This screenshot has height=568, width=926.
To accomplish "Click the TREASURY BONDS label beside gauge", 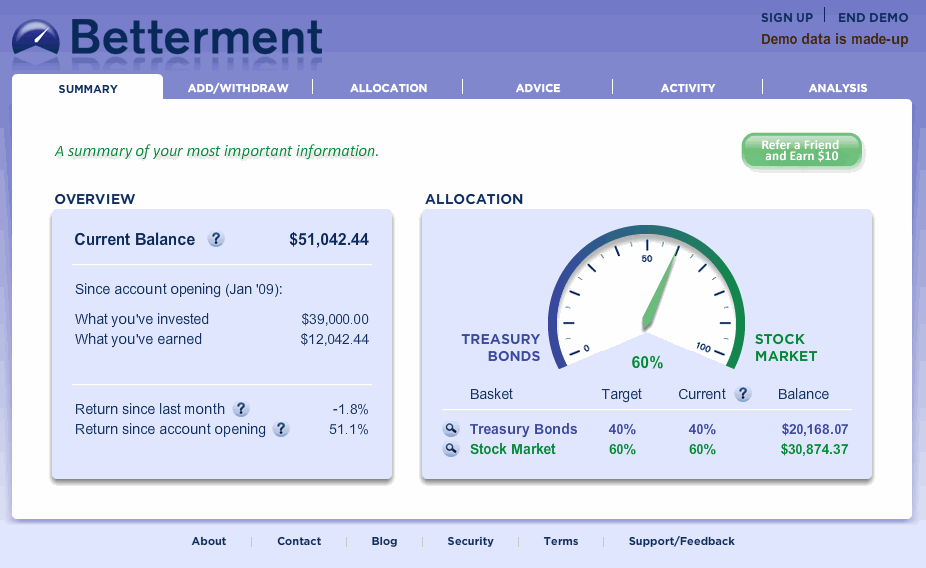I will [x=501, y=348].
